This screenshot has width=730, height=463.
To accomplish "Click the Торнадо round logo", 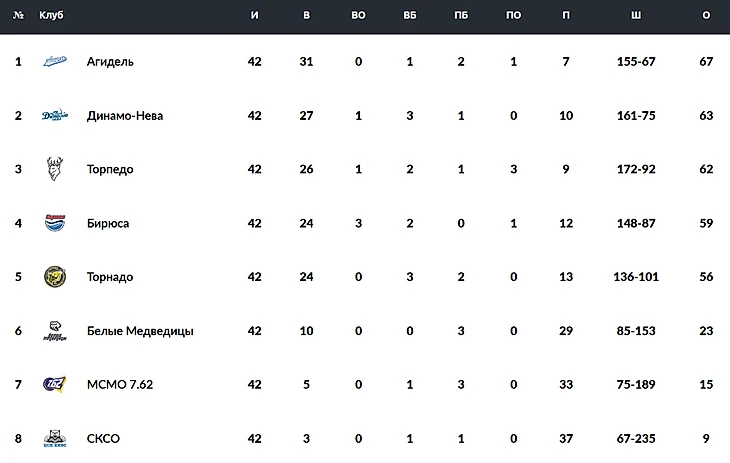I will pyautogui.click(x=54, y=277).
